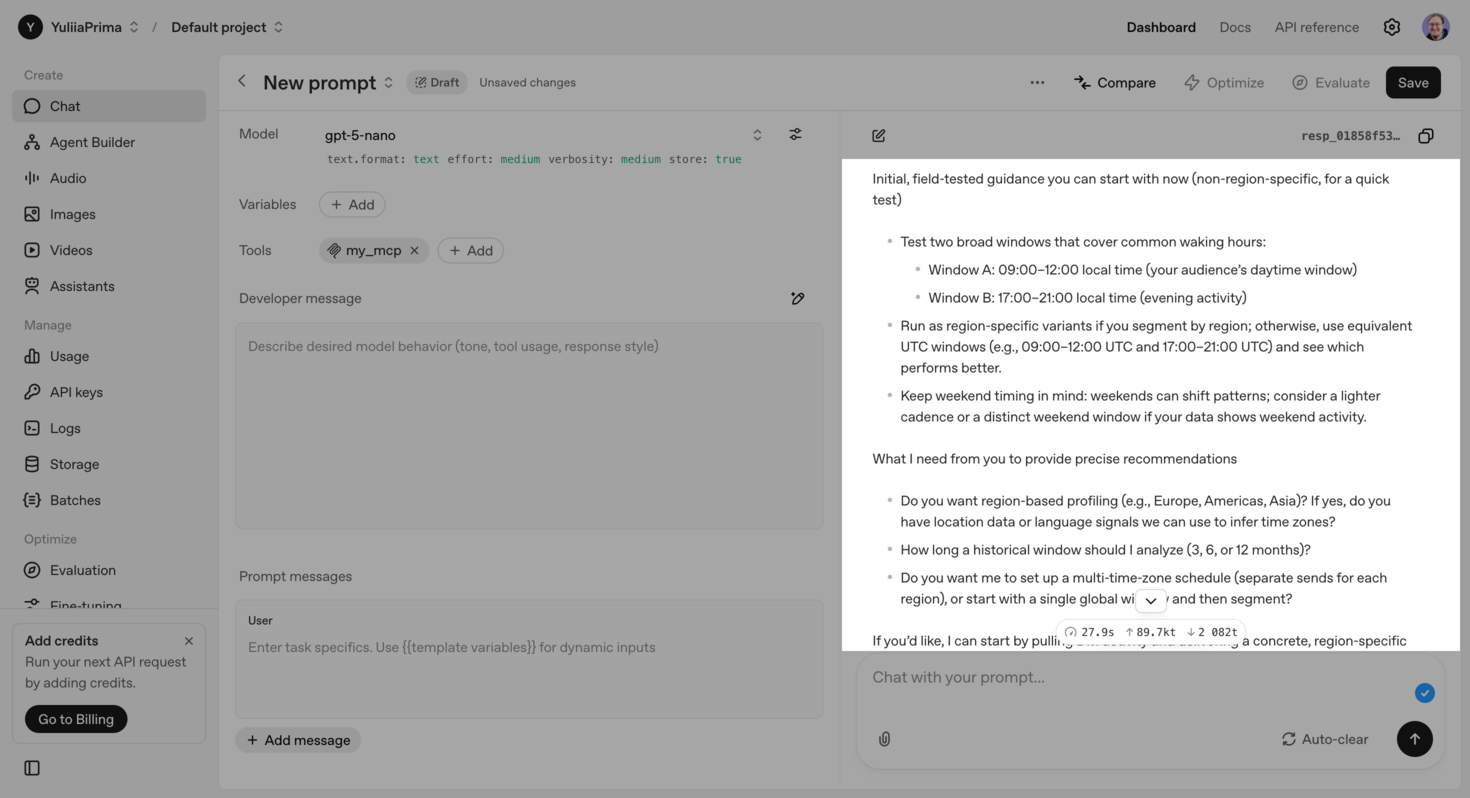The width and height of the screenshot is (1470, 798).
Task: Expand the New prompt name selector
Action: (389, 83)
